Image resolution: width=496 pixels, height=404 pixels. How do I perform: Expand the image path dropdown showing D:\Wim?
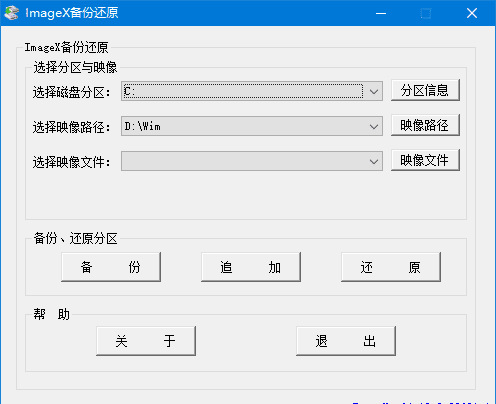pyautogui.click(x=252, y=126)
